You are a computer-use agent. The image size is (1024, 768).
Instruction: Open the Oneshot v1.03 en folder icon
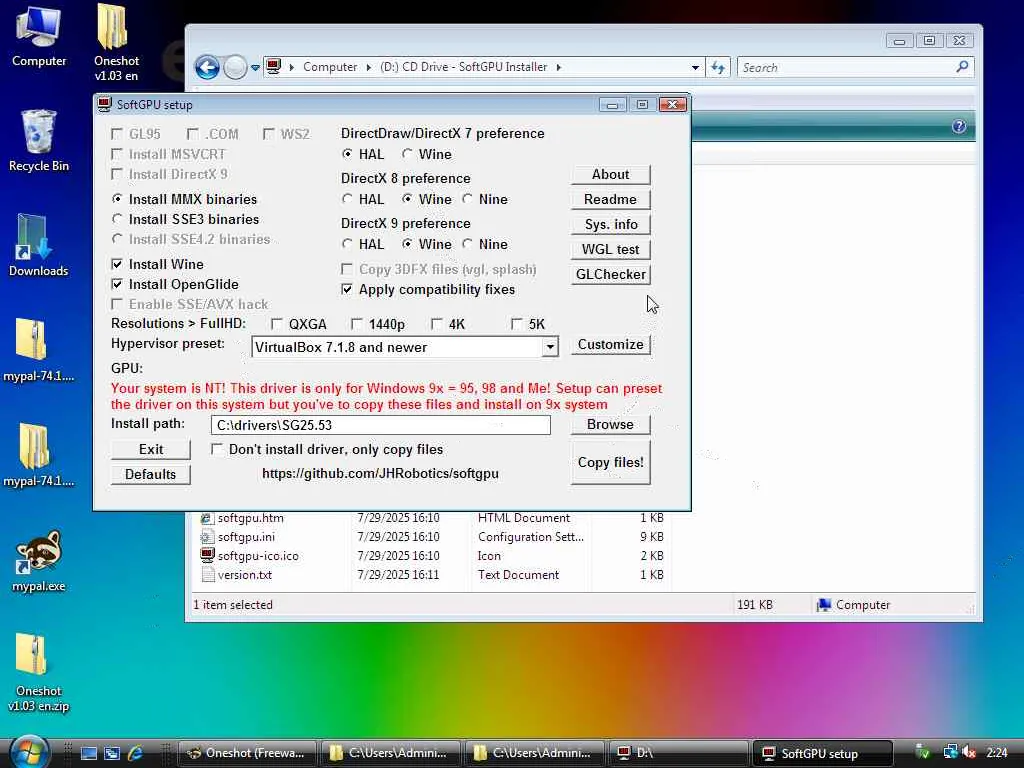[116, 42]
